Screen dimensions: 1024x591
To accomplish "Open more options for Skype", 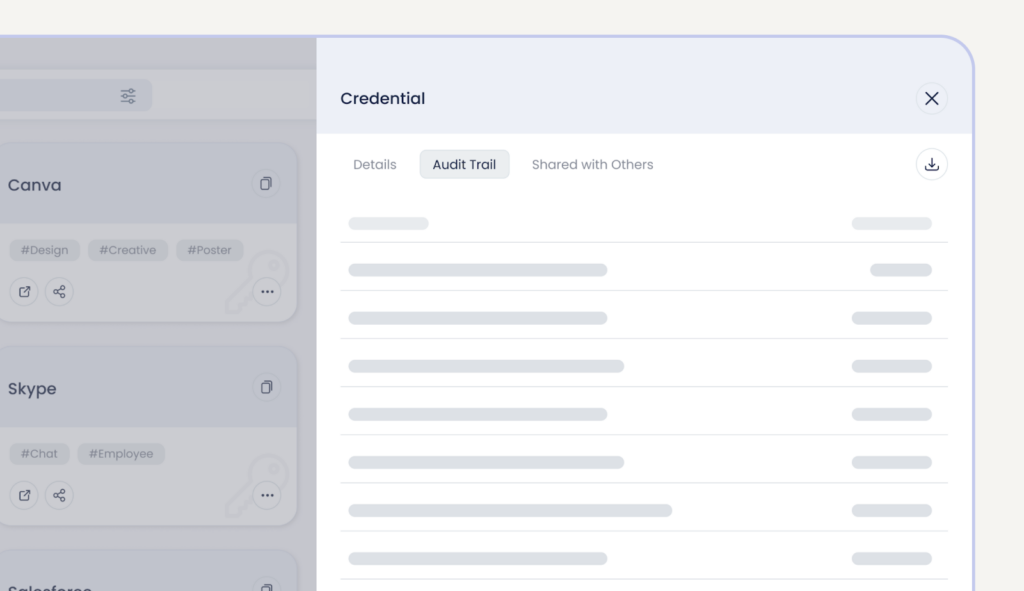I will [x=266, y=495].
